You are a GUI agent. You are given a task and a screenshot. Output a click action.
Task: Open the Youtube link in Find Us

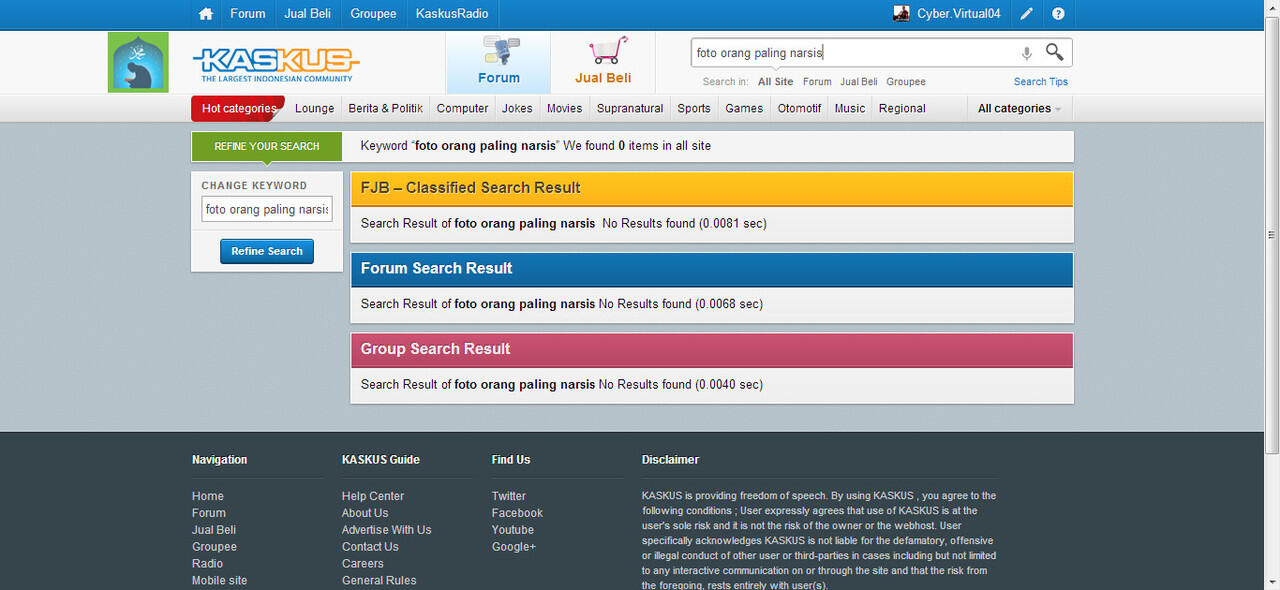[x=513, y=530]
